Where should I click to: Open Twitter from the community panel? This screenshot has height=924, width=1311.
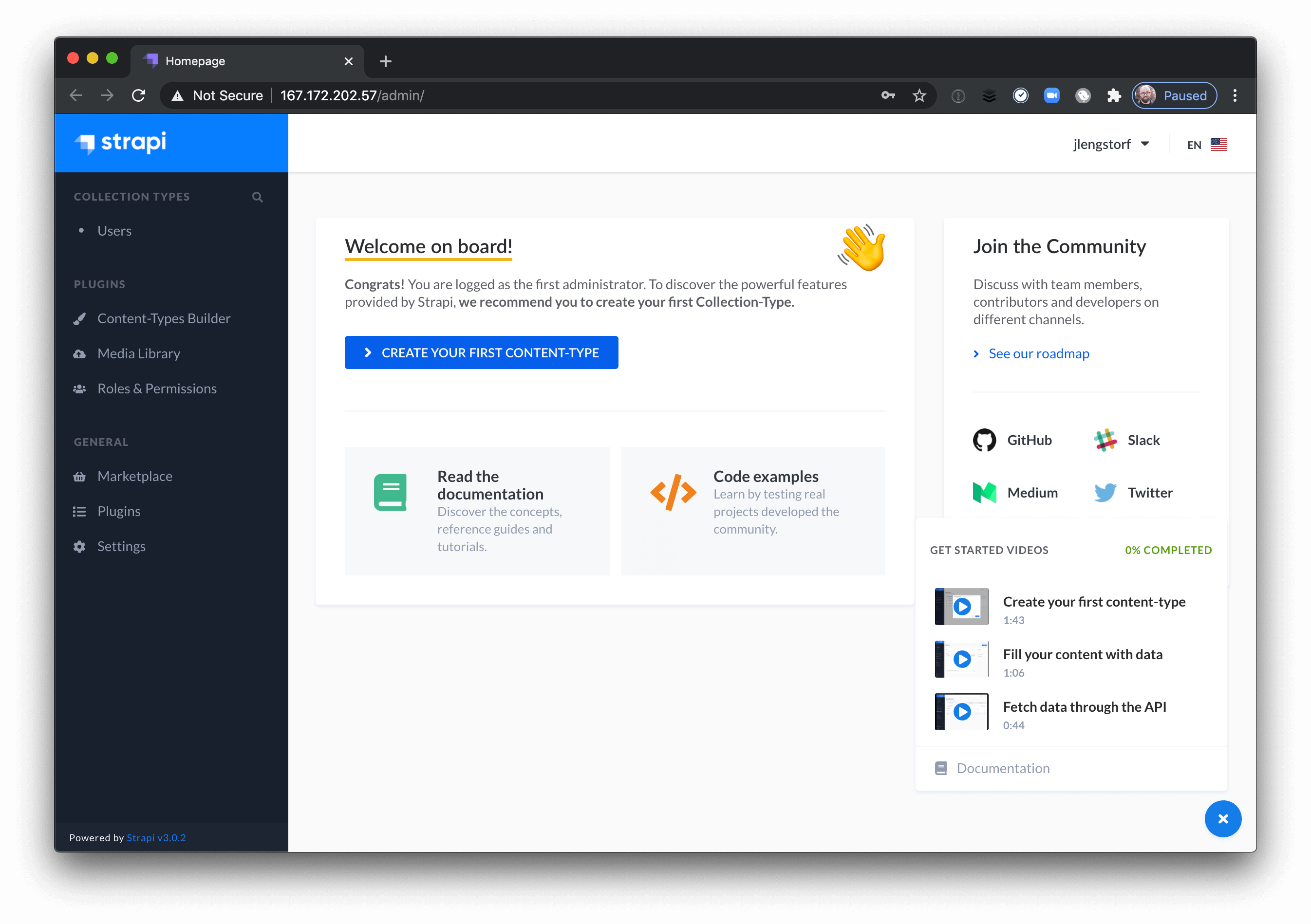1105,492
